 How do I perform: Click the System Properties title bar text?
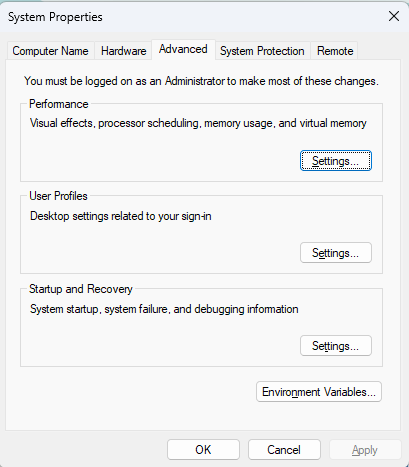click(55, 17)
